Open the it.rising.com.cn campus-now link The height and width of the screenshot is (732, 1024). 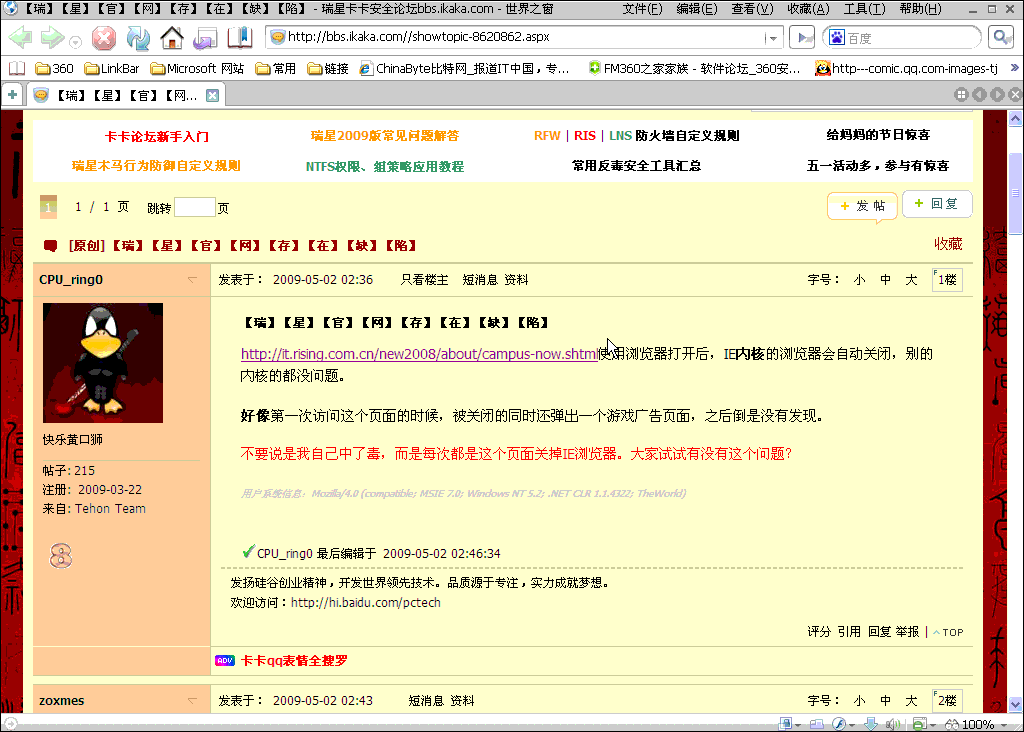[x=419, y=354]
